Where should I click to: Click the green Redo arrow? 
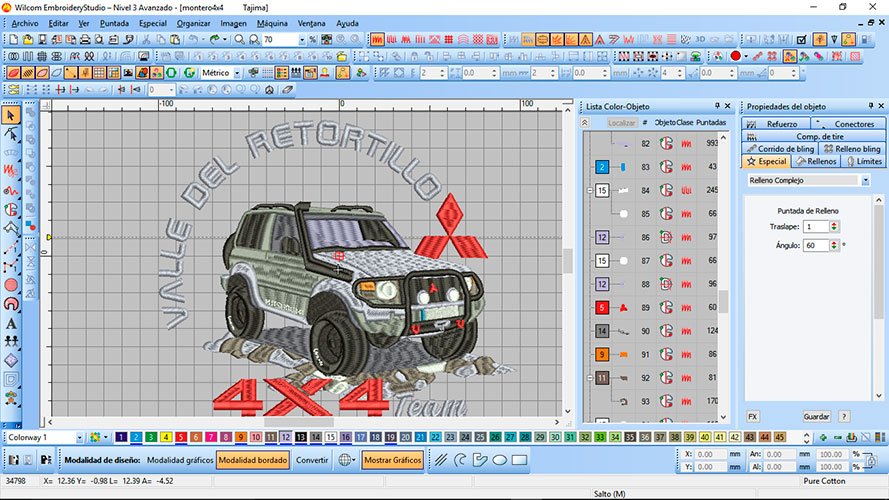215,39
